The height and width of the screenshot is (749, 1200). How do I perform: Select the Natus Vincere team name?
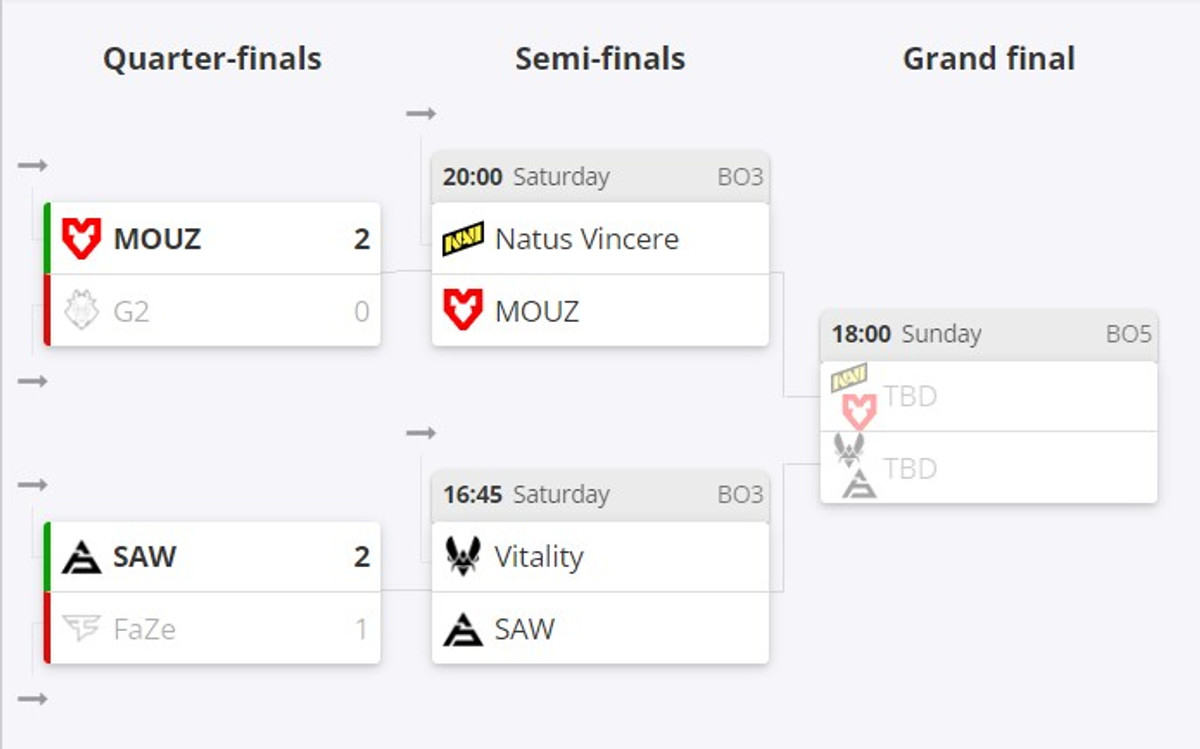pos(587,239)
